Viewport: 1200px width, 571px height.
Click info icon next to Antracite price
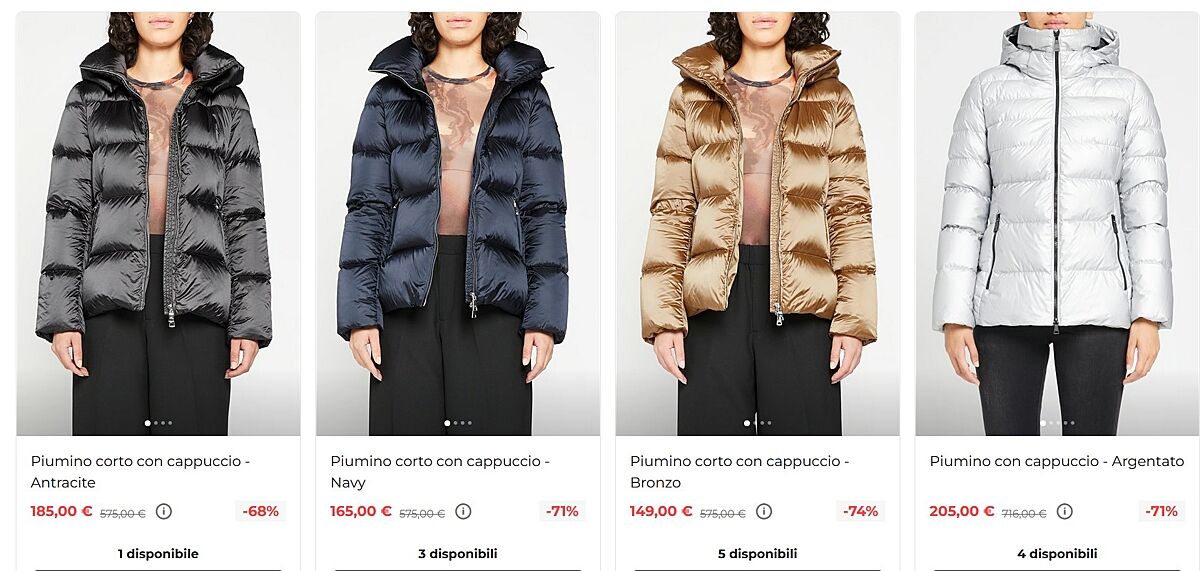coord(164,512)
